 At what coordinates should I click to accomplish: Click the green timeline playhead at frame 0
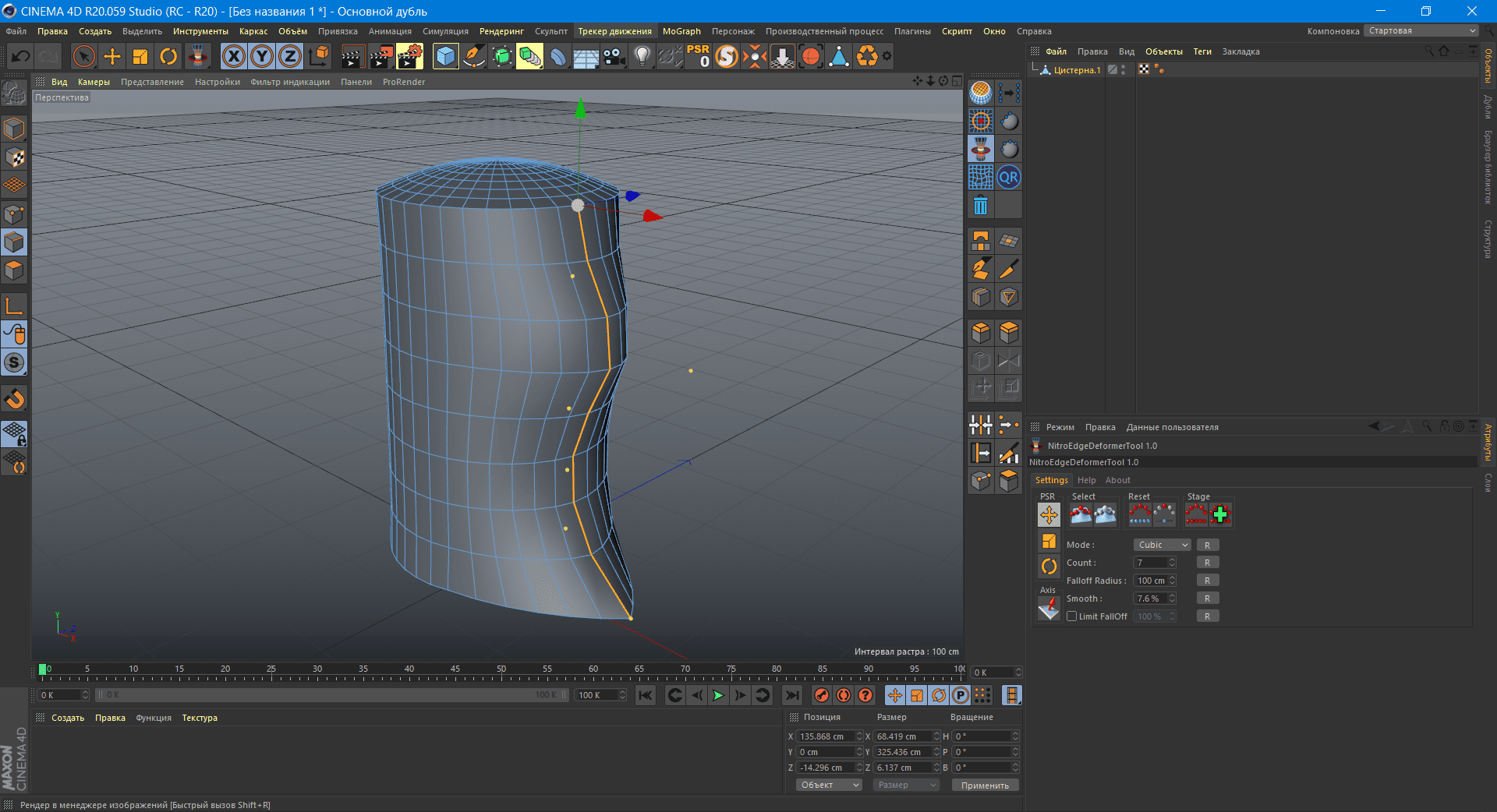42,669
